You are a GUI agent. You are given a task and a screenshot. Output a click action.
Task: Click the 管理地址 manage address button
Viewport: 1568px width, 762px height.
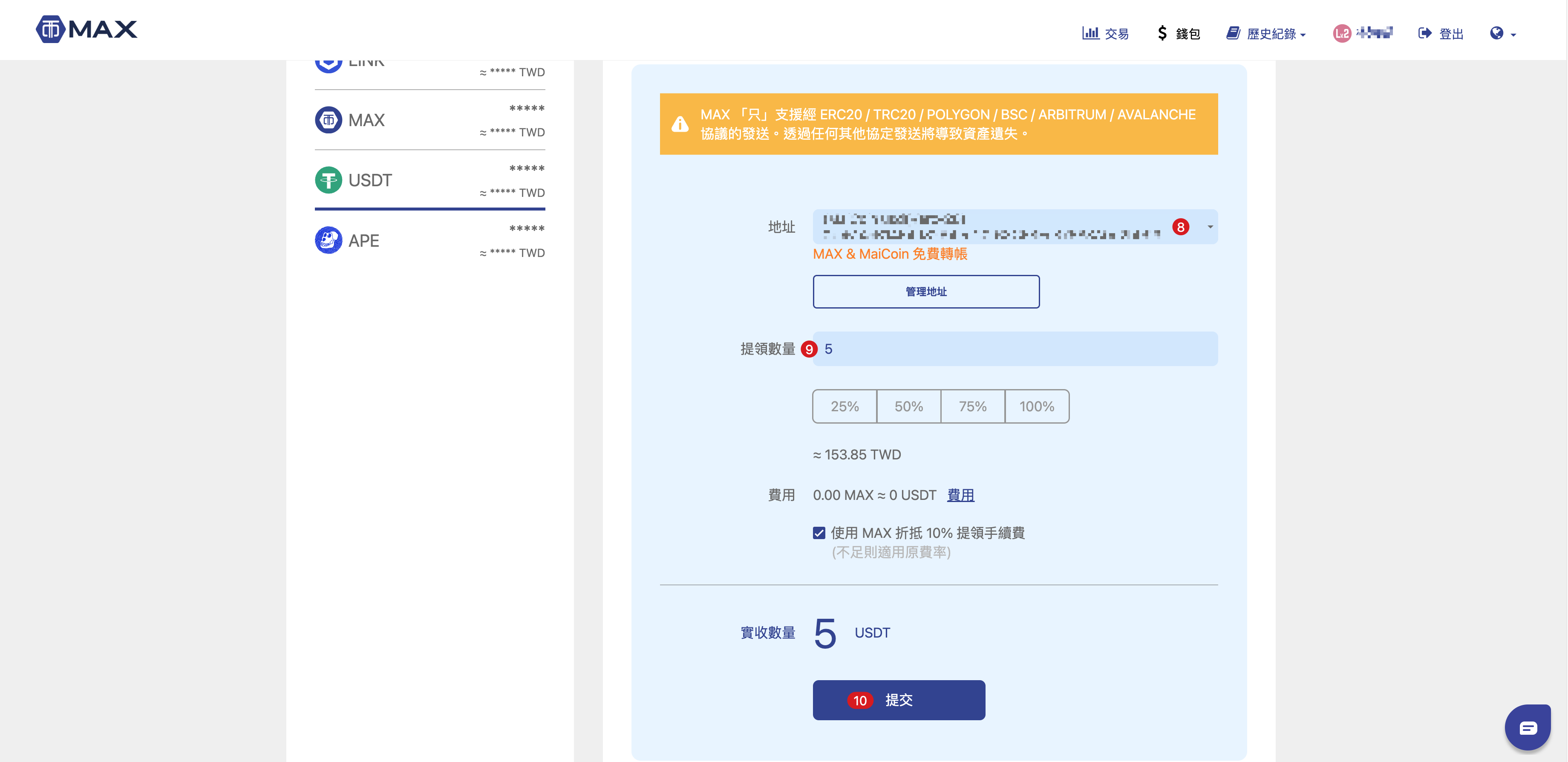tap(926, 292)
